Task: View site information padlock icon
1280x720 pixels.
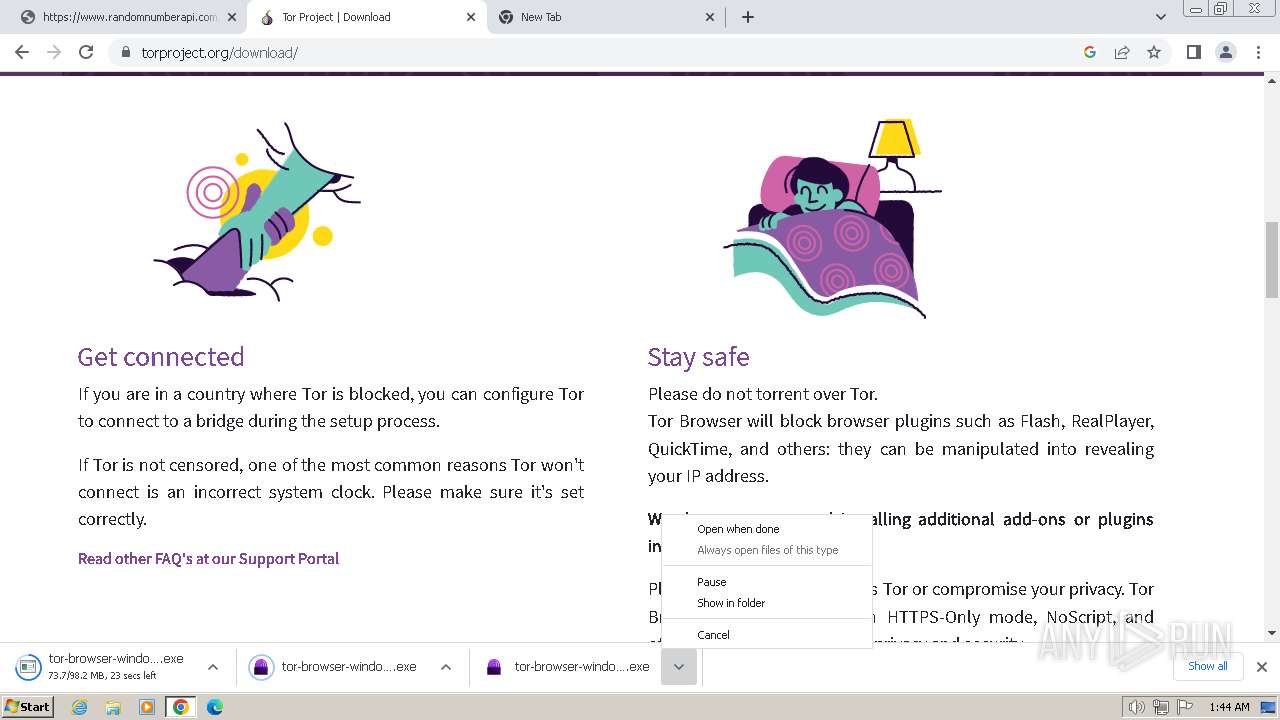Action: [x=126, y=52]
